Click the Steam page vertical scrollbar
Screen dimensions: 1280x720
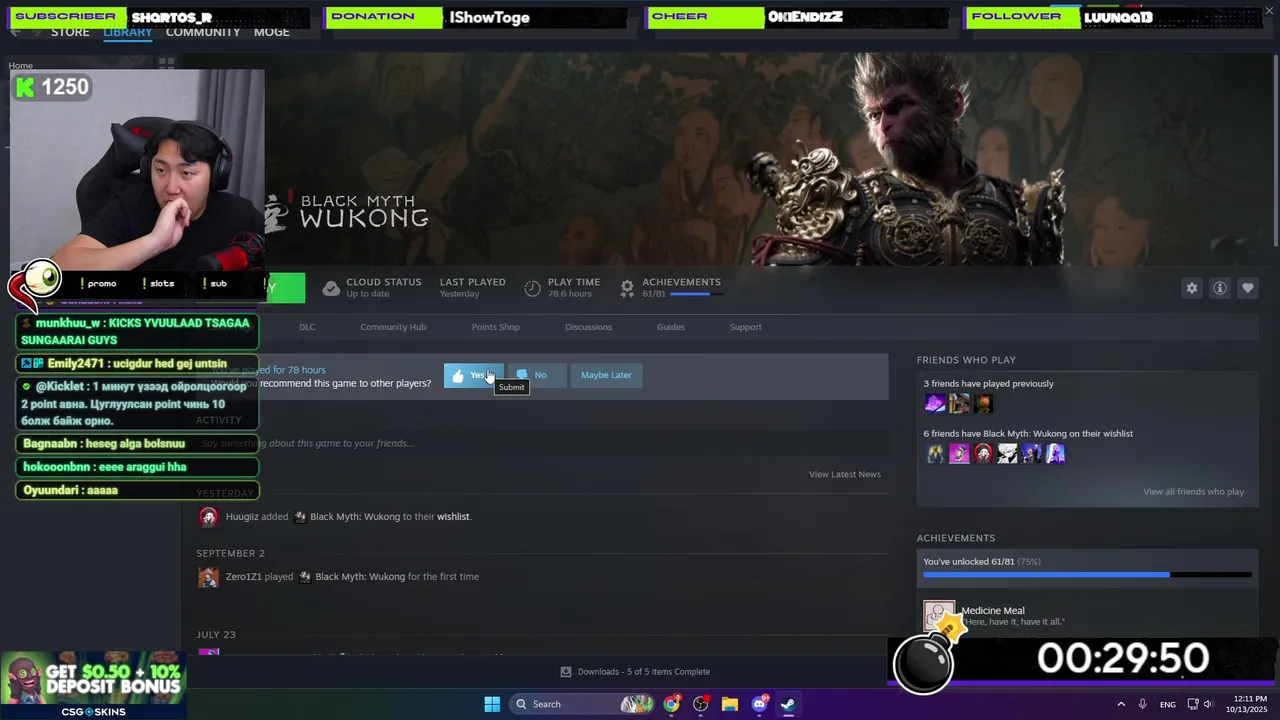[1274, 150]
